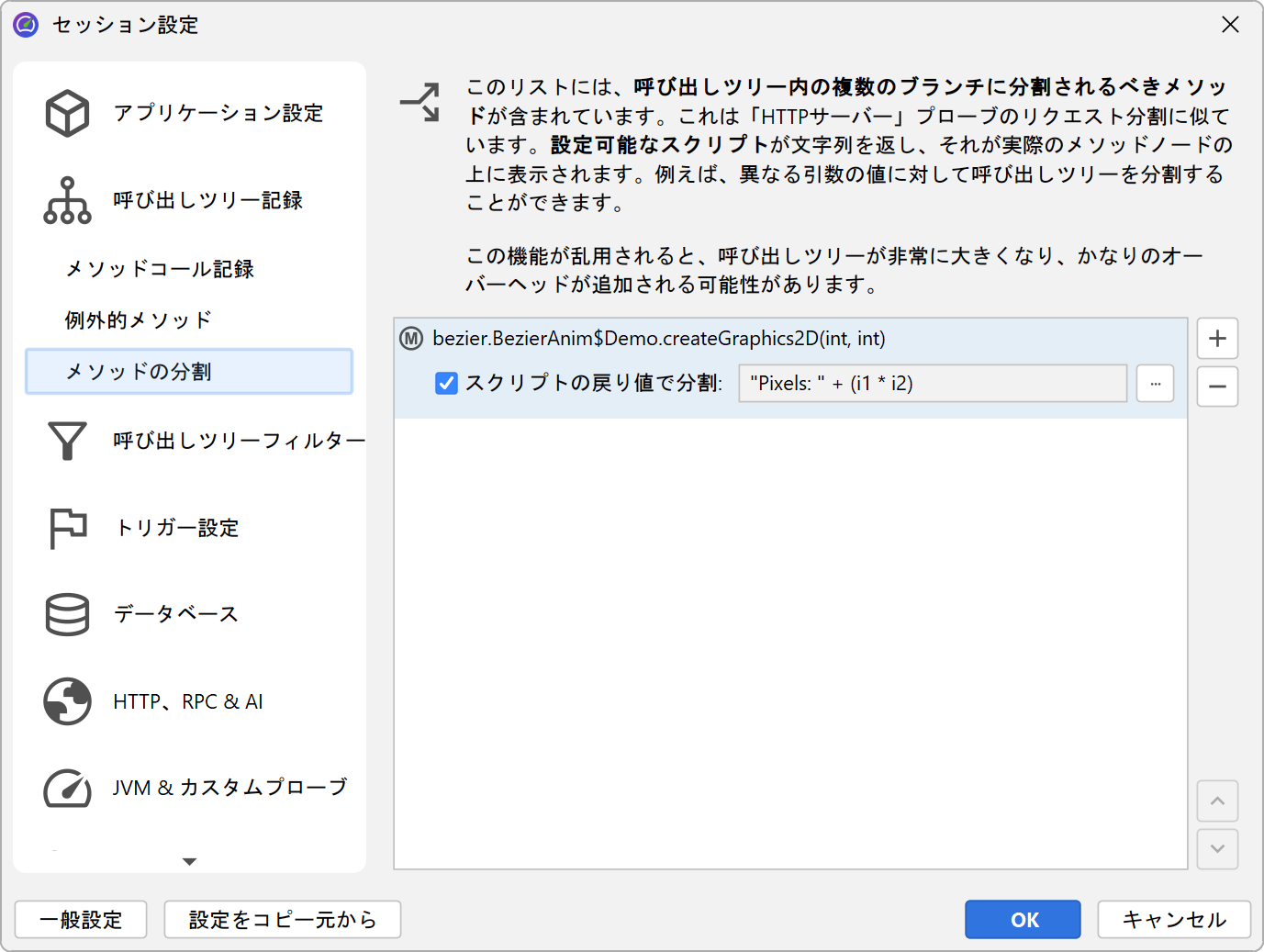Select 例外的メソッド in sidebar
The width and height of the screenshot is (1264, 952).
(139, 320)
